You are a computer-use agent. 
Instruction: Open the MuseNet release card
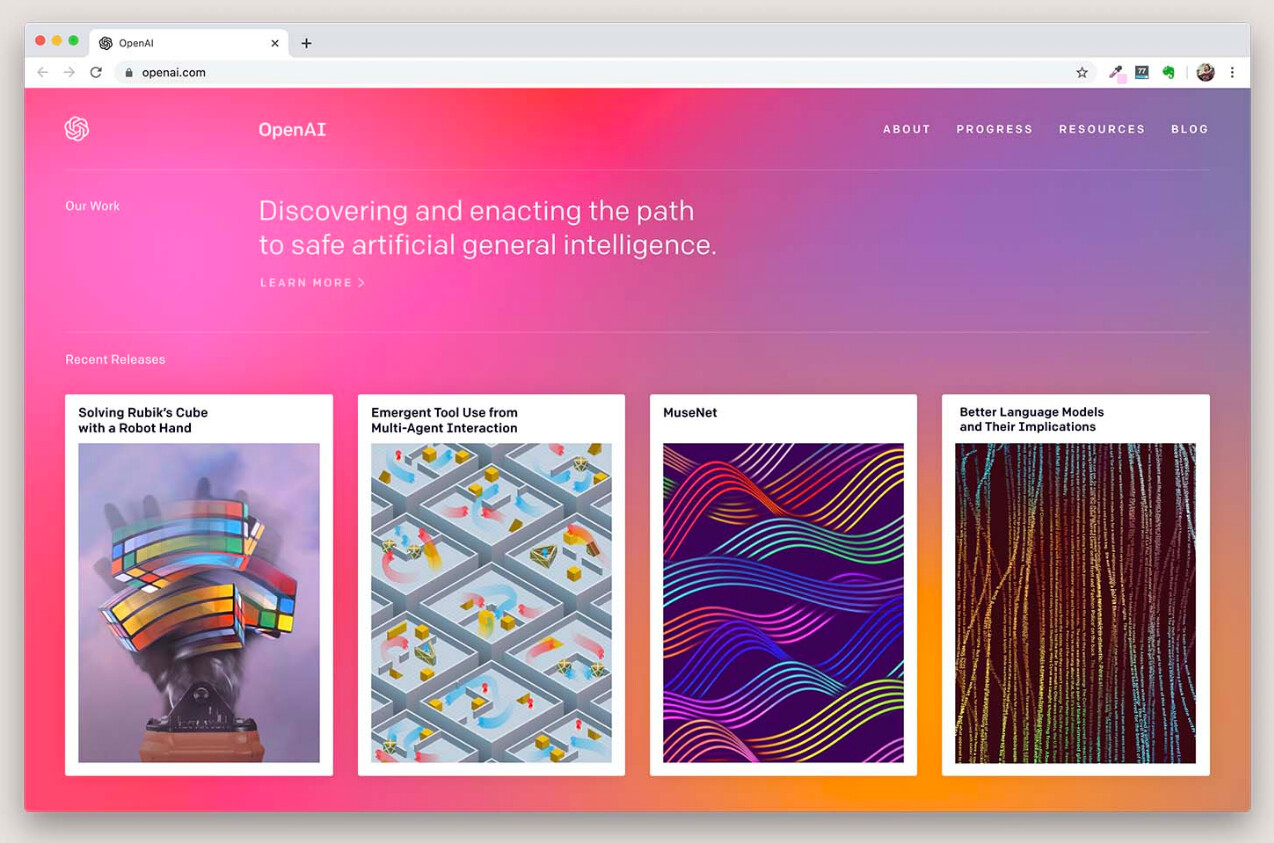pos(783,583)
